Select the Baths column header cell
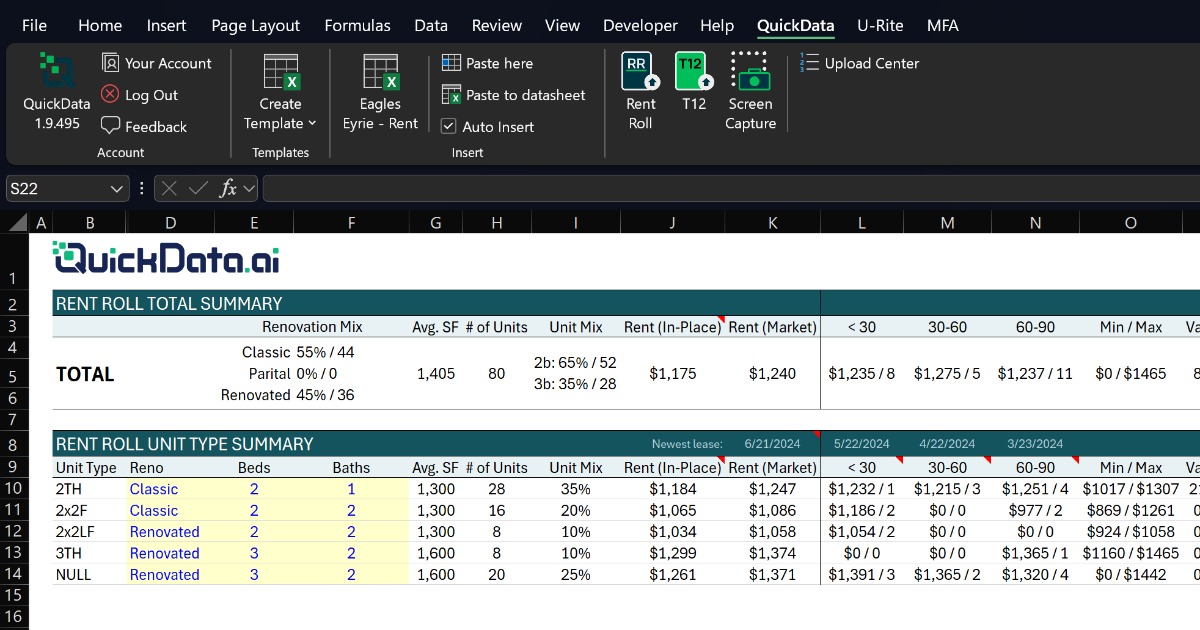Image resolution: width=1200 pixels, height=630 pixels. pyautogui.click(x=351, y=467)
